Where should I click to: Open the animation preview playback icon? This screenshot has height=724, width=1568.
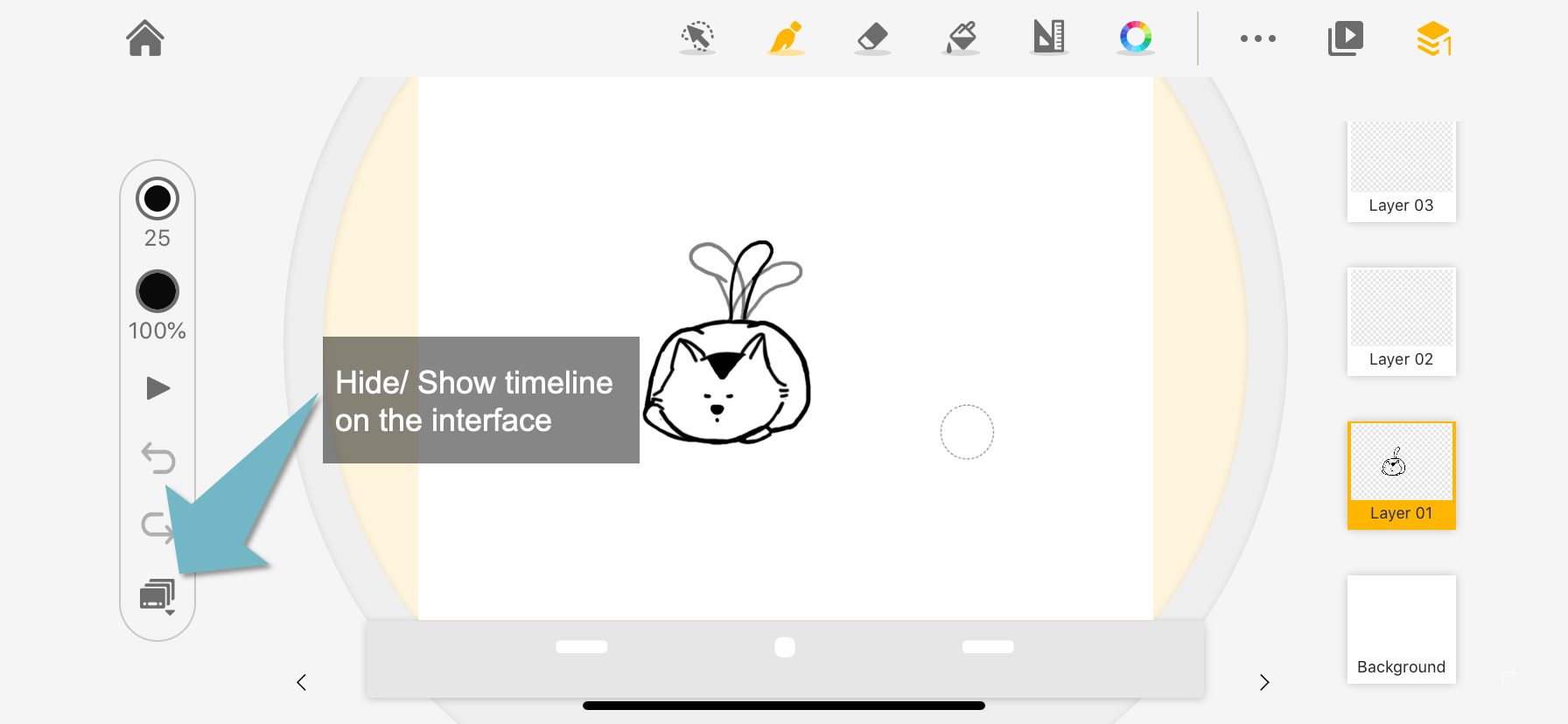tap(1345, 38)
